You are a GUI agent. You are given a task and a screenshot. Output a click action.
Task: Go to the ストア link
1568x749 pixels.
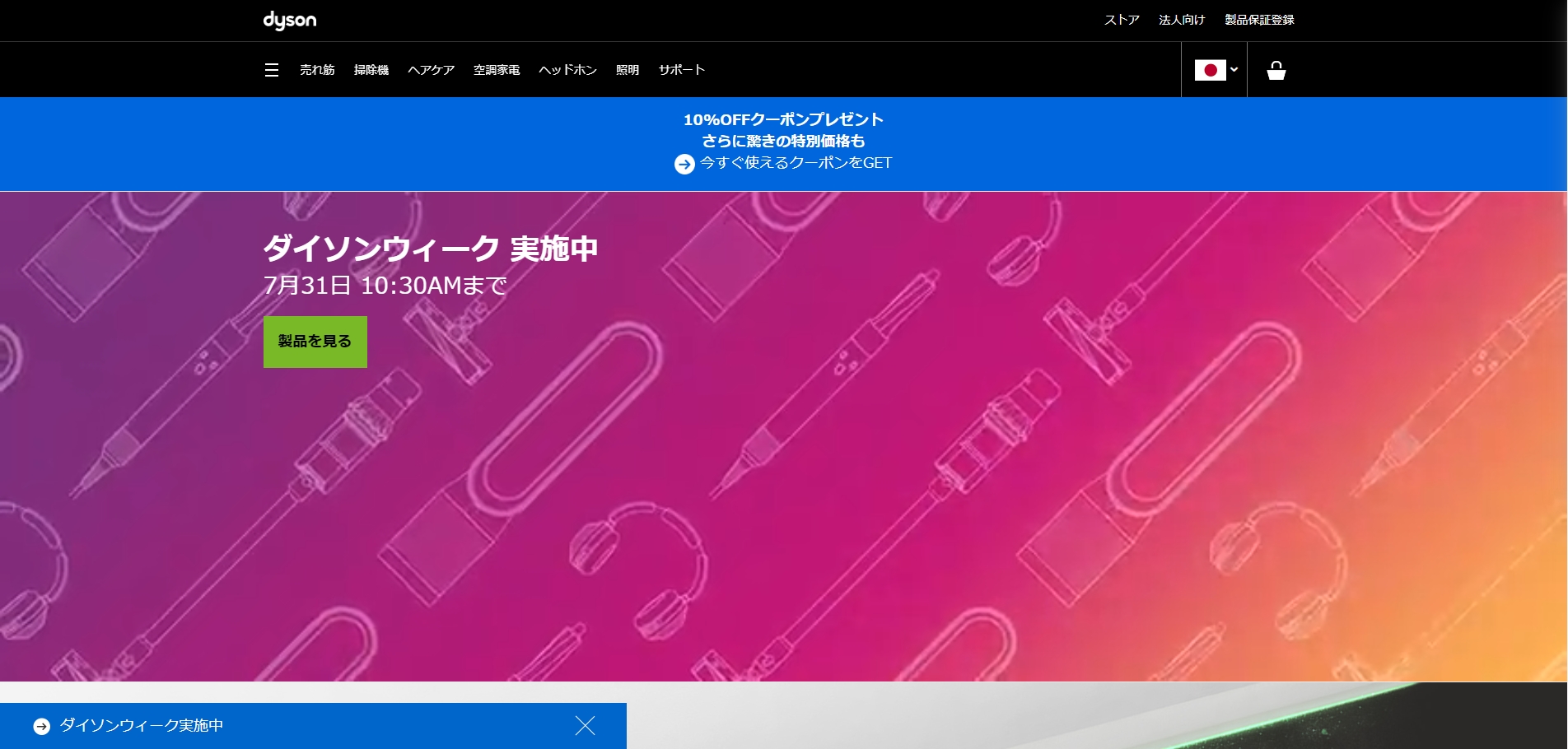point(1122,20)
